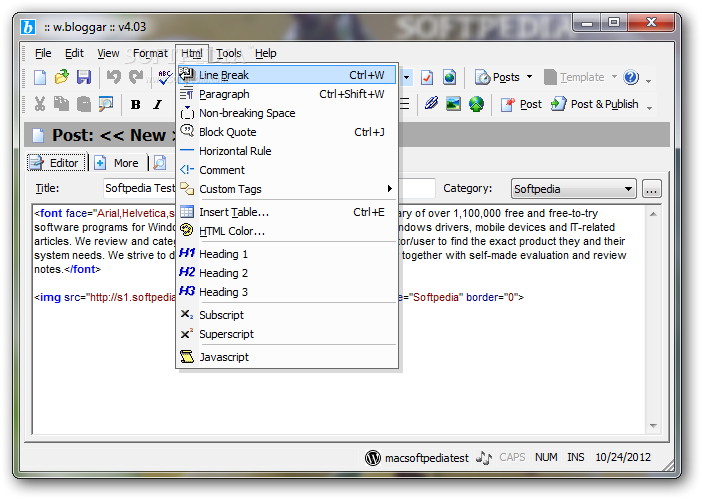Click the blue Help question mark icon
This screenshot has width=702, height=499.
(x=631, y=77)
